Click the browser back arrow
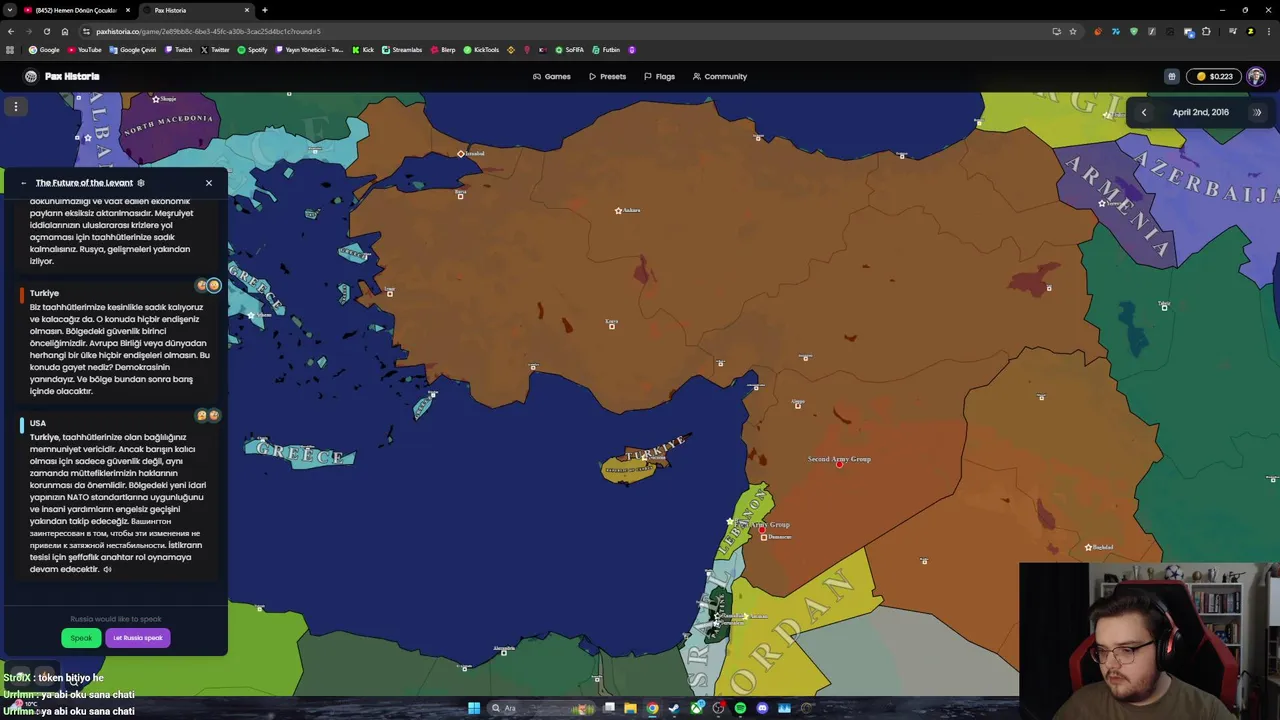 coord(11,31)
